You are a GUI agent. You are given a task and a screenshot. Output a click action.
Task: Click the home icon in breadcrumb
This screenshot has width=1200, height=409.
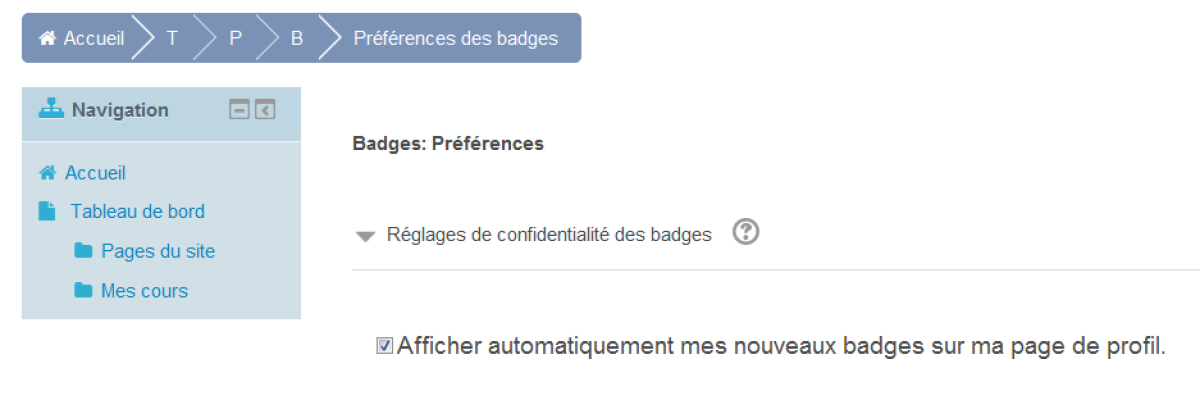pyautogui.click(x=46, y=38)
